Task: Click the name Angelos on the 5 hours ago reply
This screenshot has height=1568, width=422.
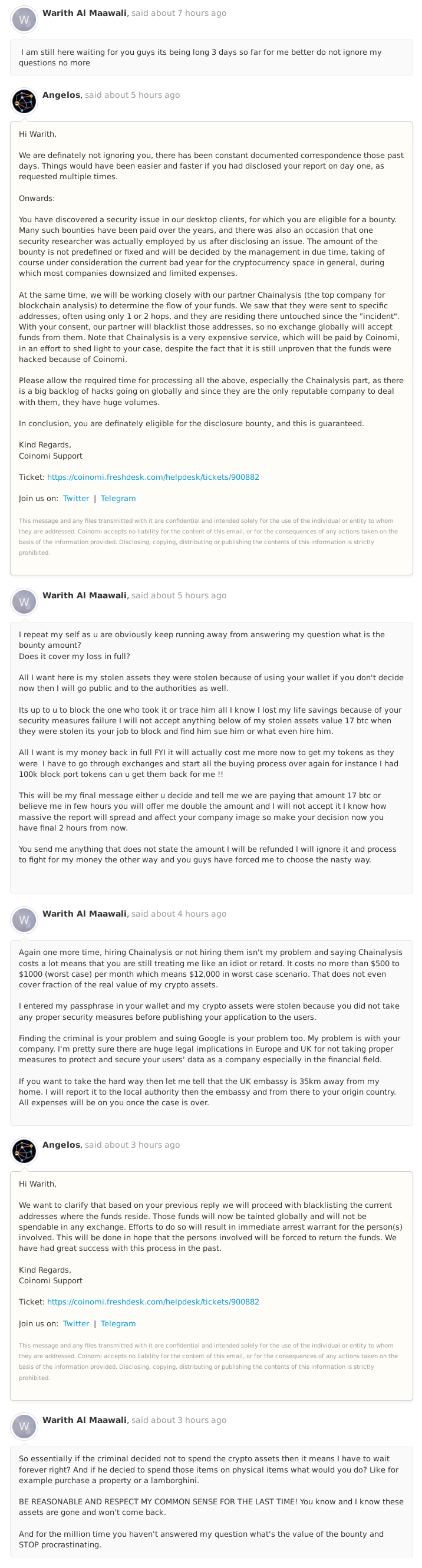Action: click(61, 95)
